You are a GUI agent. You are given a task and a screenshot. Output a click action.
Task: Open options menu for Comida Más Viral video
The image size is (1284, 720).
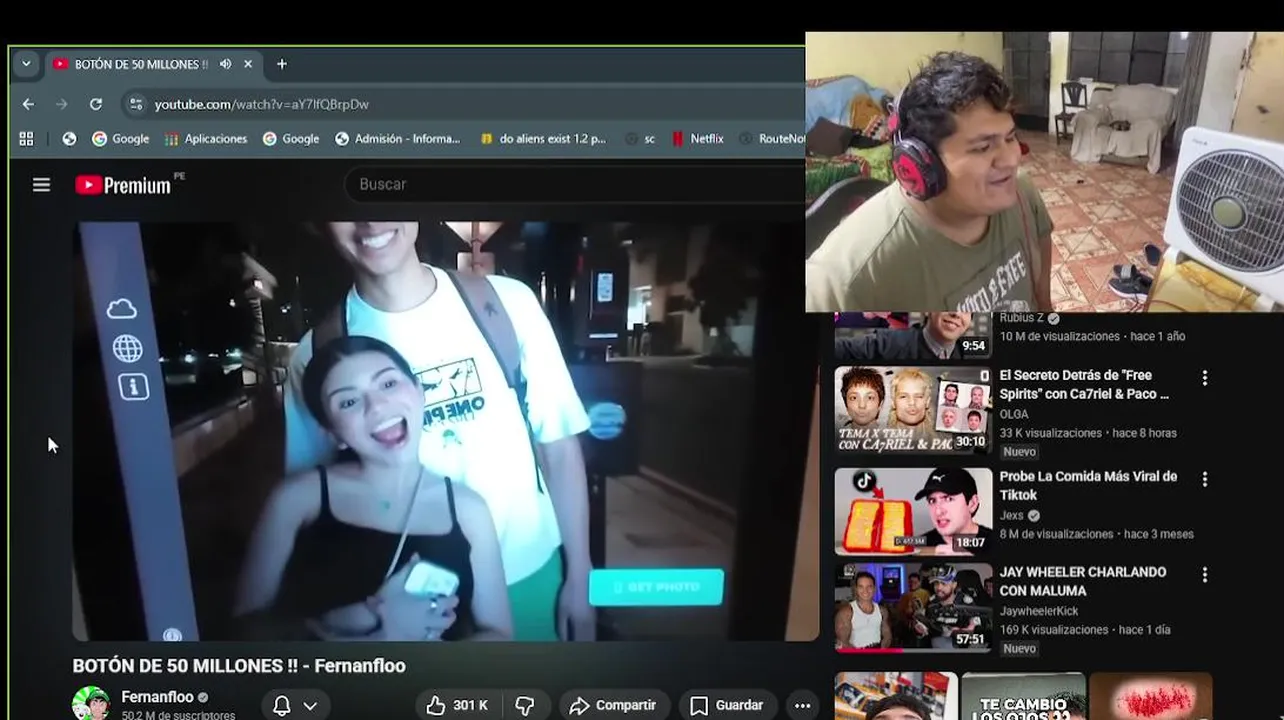coord(1204,479)
